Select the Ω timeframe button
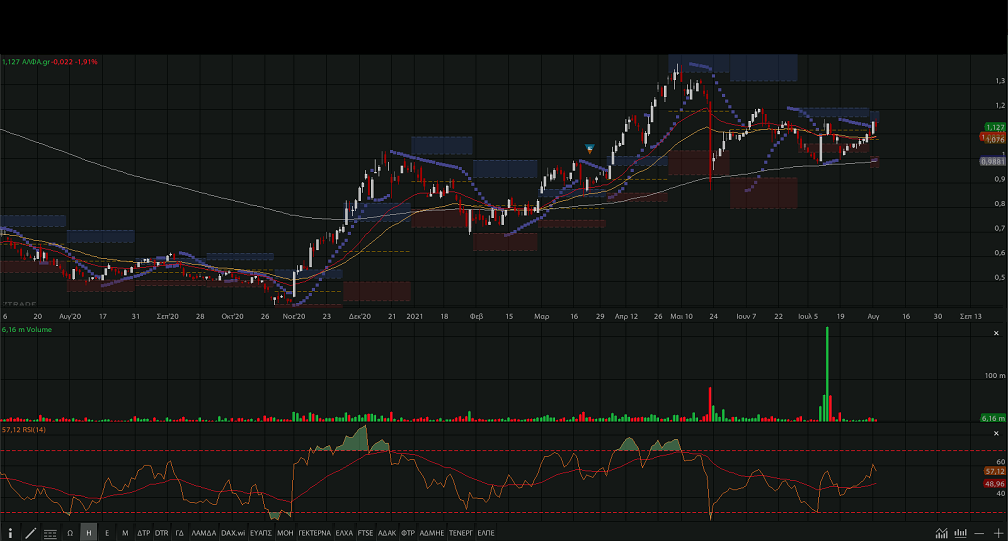The width and height of the screenshot is (1008, 541). 70,533
